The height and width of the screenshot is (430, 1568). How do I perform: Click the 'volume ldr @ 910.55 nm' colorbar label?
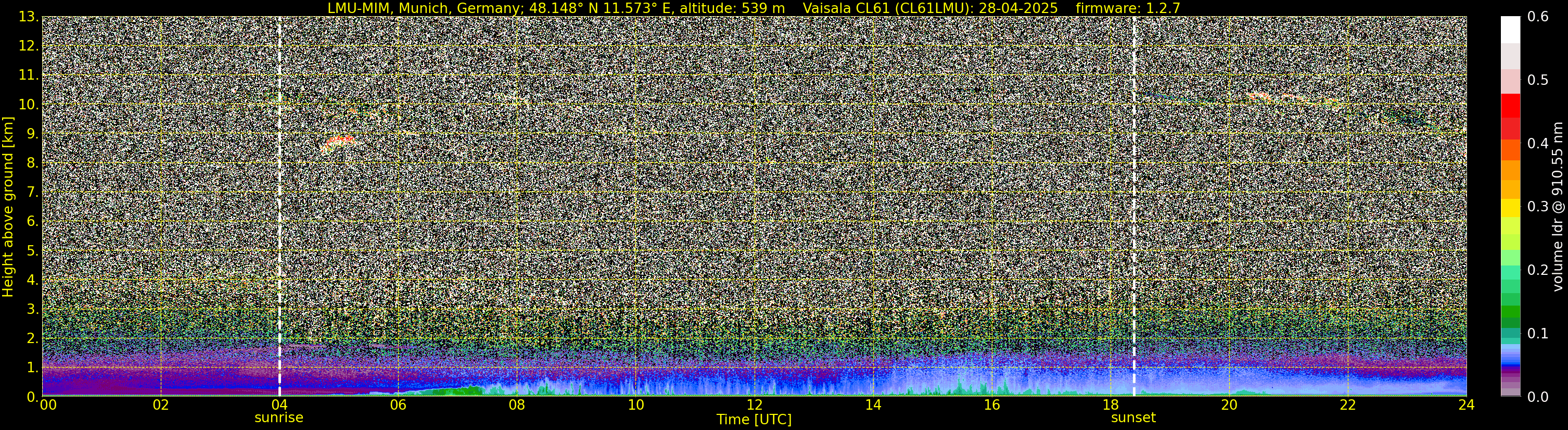coord(1557,207)
